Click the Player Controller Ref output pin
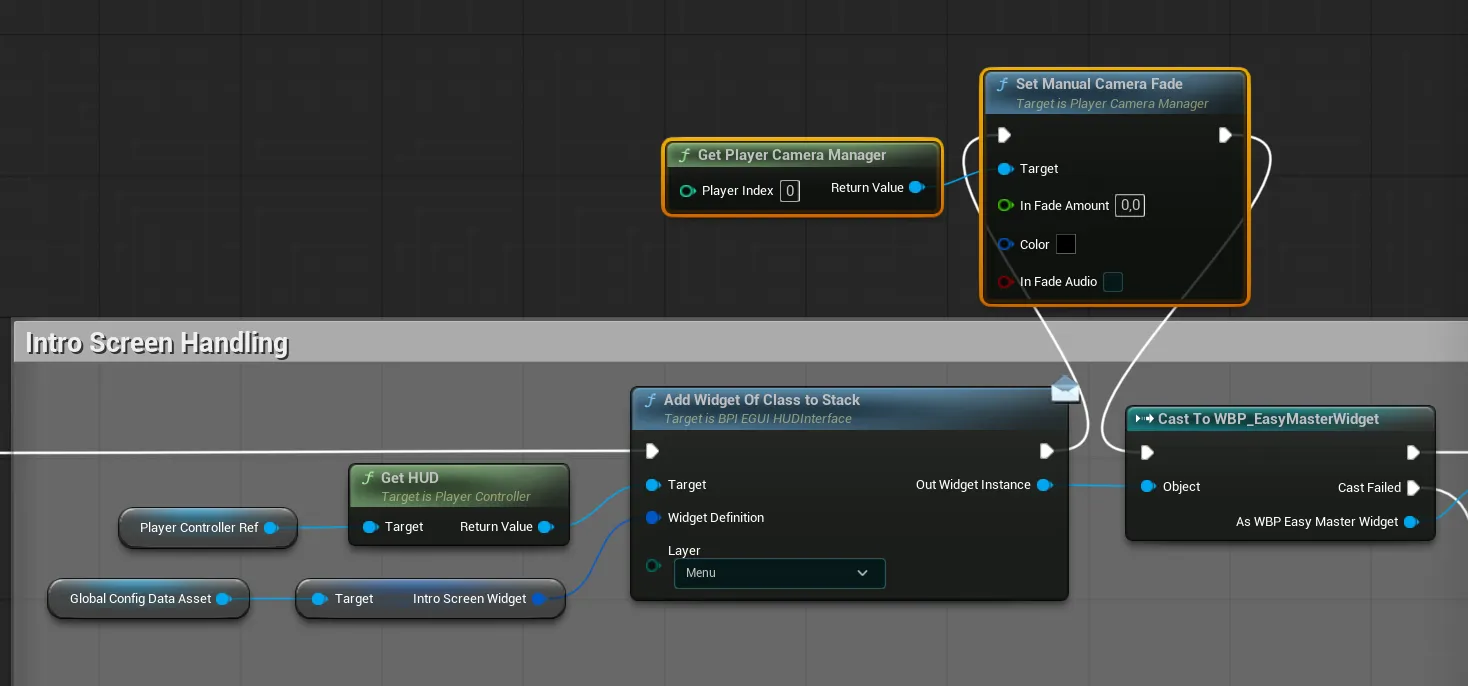 [x=270, y=528]
